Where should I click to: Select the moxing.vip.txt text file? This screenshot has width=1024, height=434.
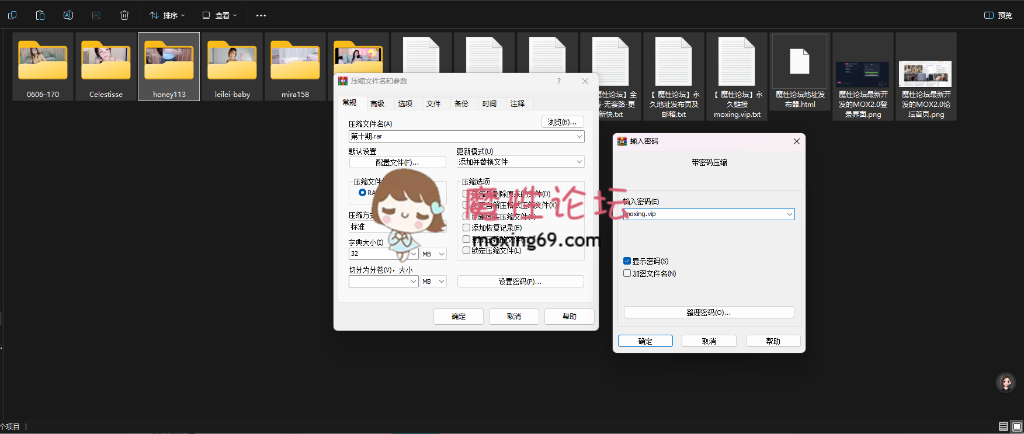tap(737, 76)
